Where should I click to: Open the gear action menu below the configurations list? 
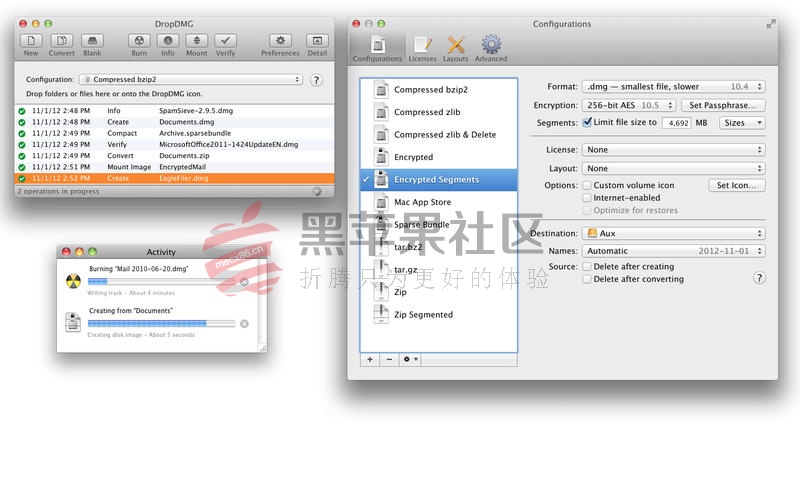410,360
